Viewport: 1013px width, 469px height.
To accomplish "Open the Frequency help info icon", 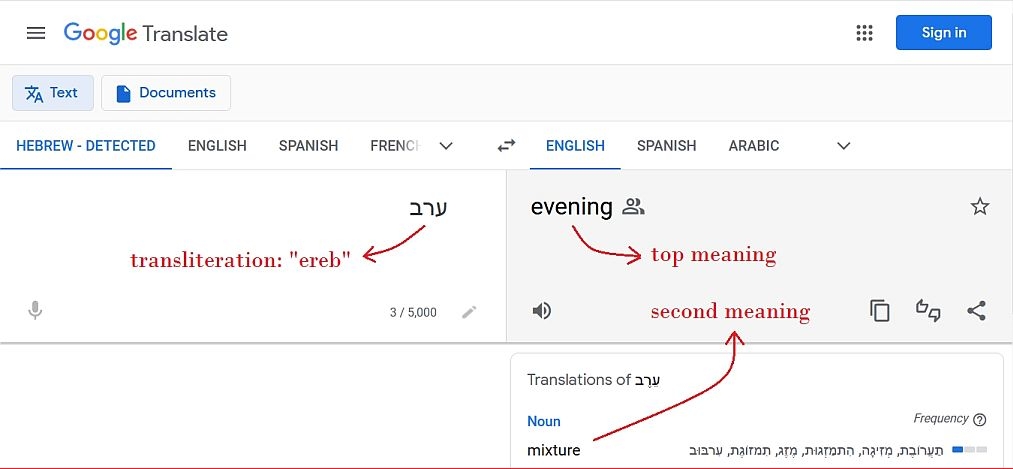I will 980,420.
